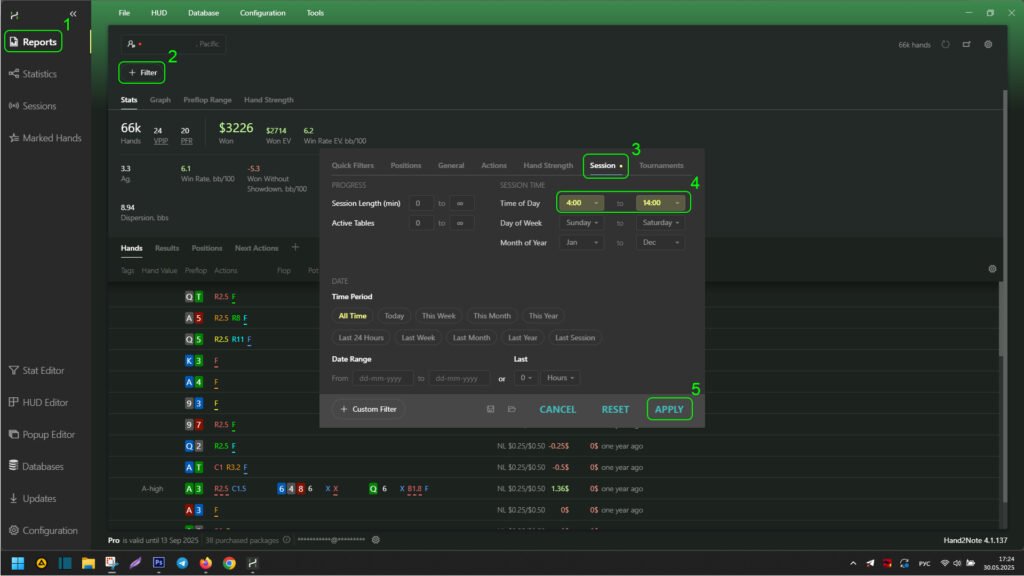Click the save filter icon in dialog
1024x576 pixels.
coord(491,409)
